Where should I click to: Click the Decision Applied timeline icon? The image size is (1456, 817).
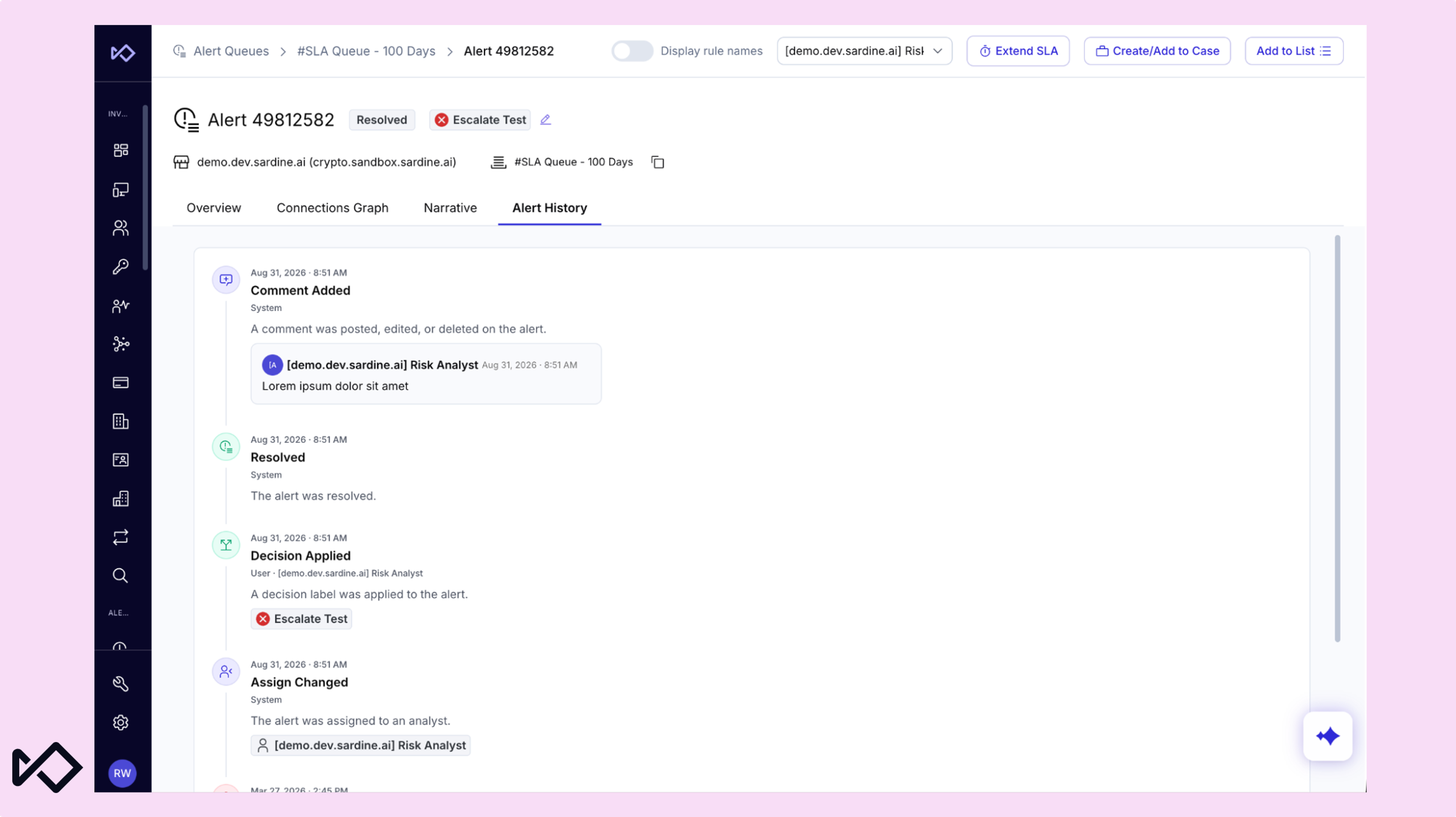click(226, 545)
